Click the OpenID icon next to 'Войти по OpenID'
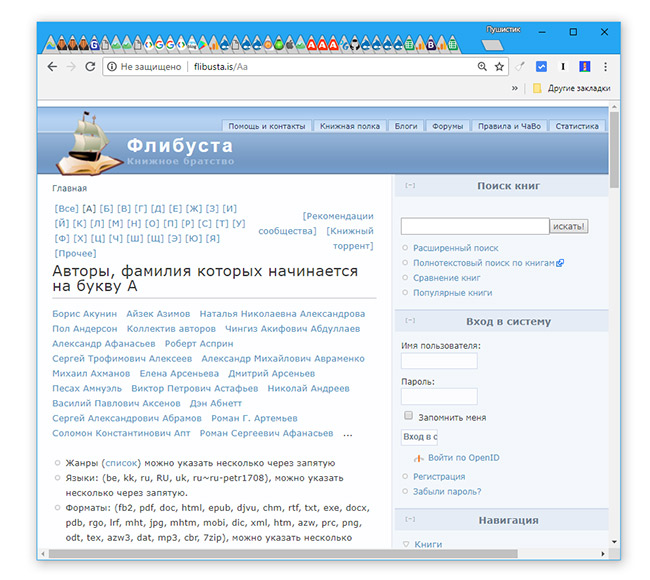Image resolution: width=650 pixels, height=580 pixels. 419,458
